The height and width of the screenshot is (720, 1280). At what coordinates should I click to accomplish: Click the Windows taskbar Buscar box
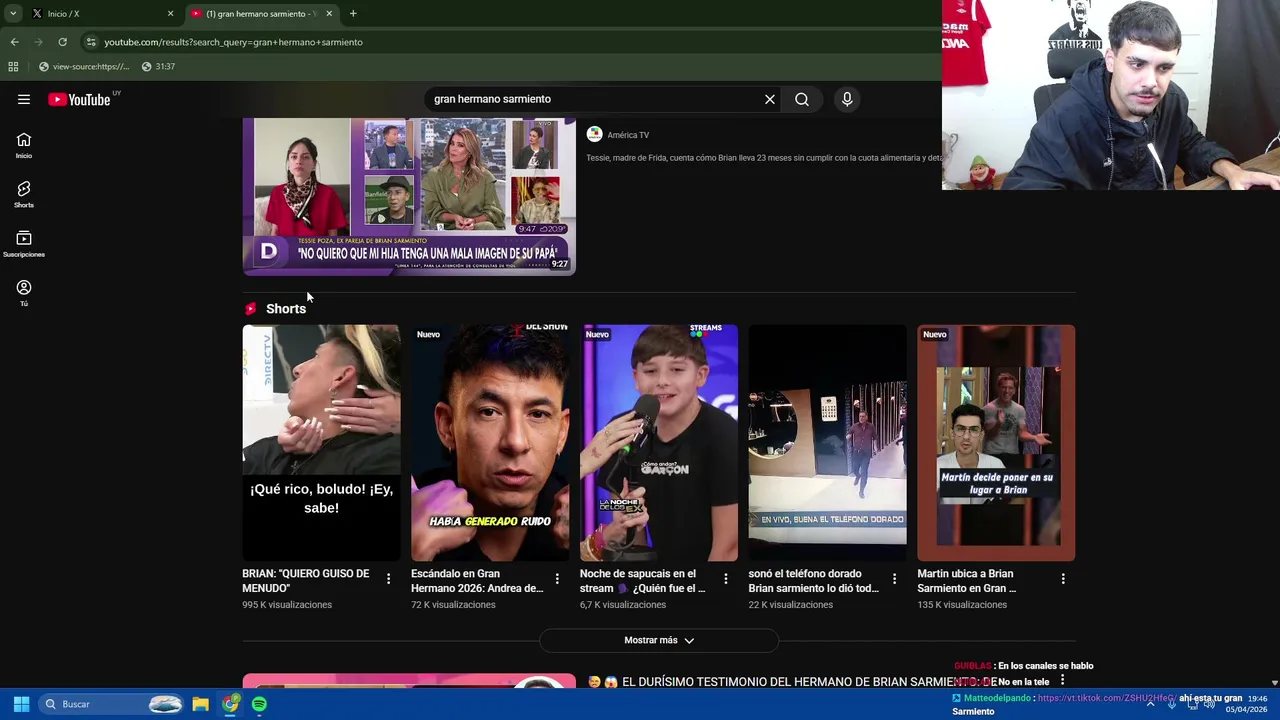[113, 704]
